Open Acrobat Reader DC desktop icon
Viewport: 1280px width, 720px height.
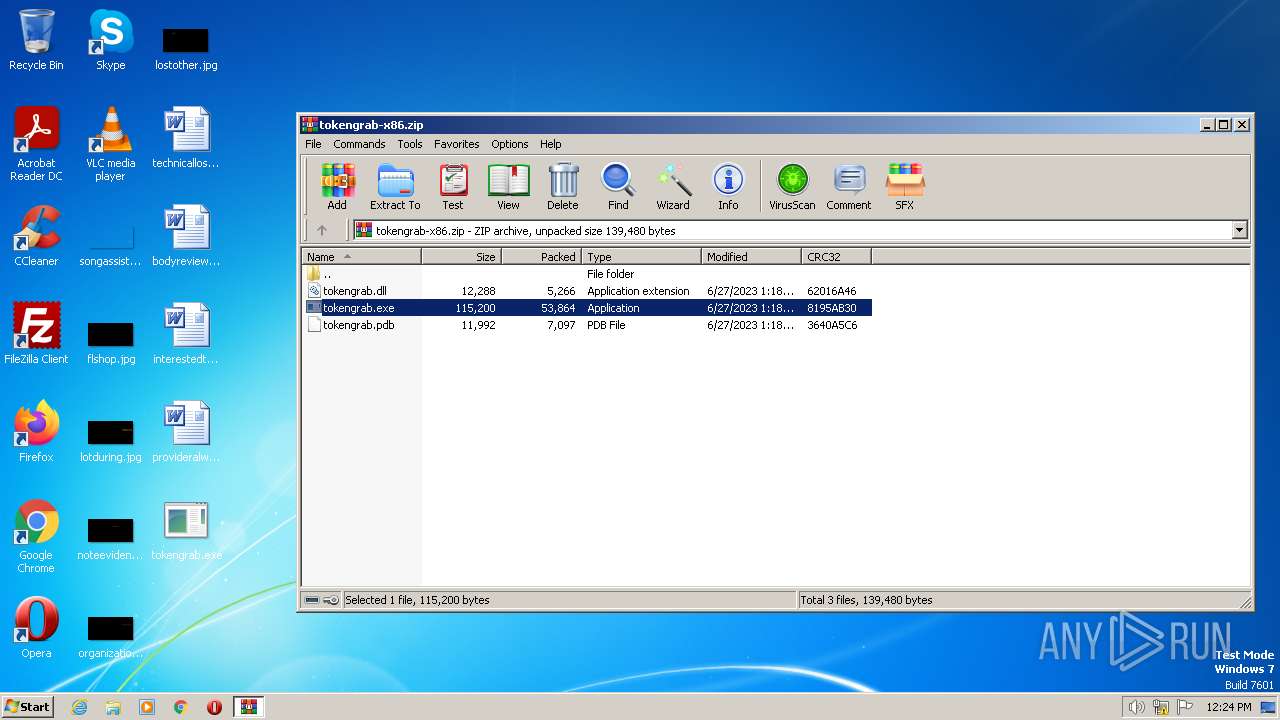click(x=36, y=144)
